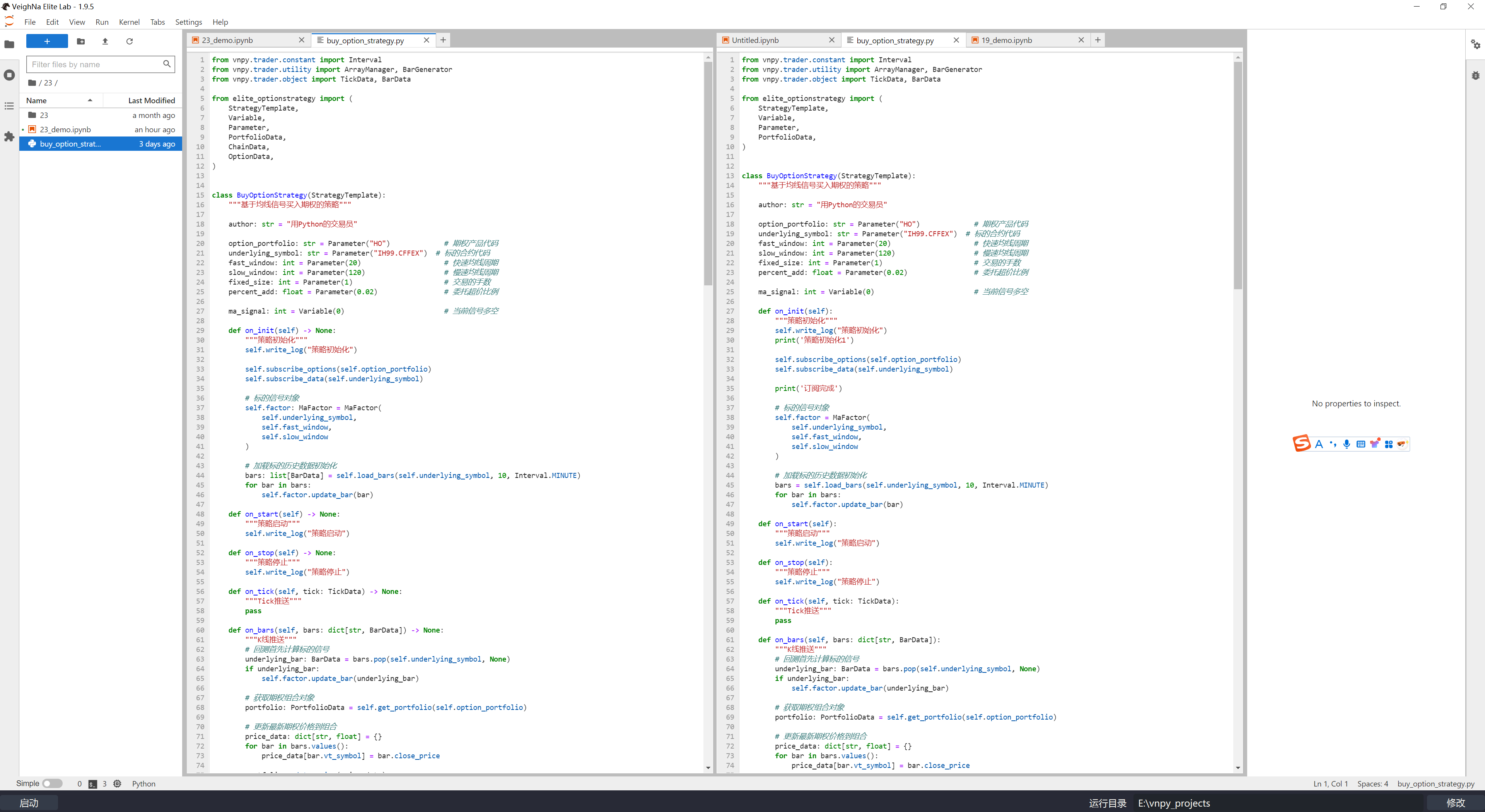Show the table of contents panel
Screen dimensions: 1485x812
click(x=9, y=106)
